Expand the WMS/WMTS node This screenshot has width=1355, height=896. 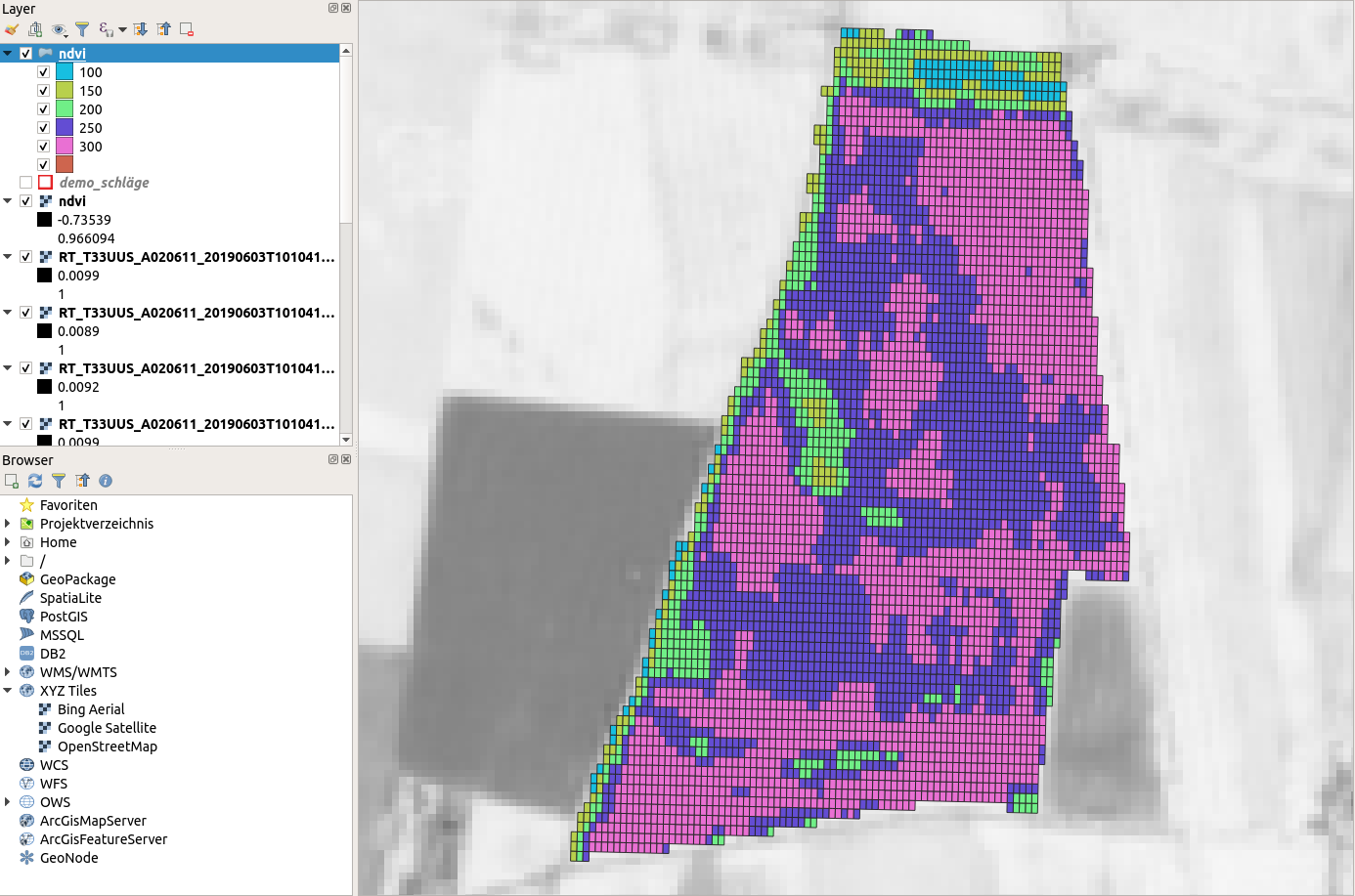[x=8, y=672]
